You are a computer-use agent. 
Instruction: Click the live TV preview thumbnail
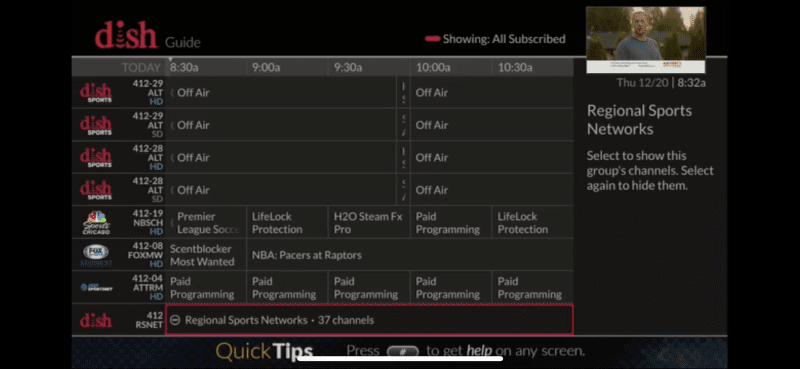(645, 40)
